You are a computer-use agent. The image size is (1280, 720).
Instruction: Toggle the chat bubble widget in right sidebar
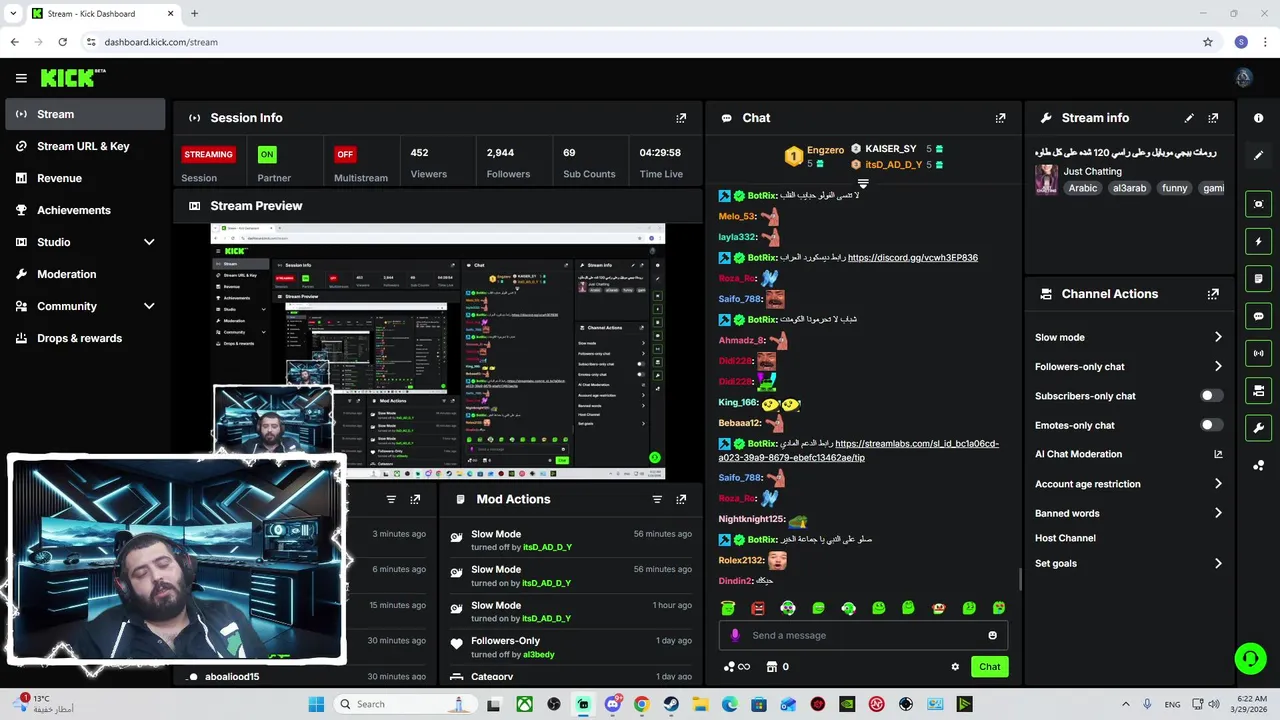point(1258,316)
